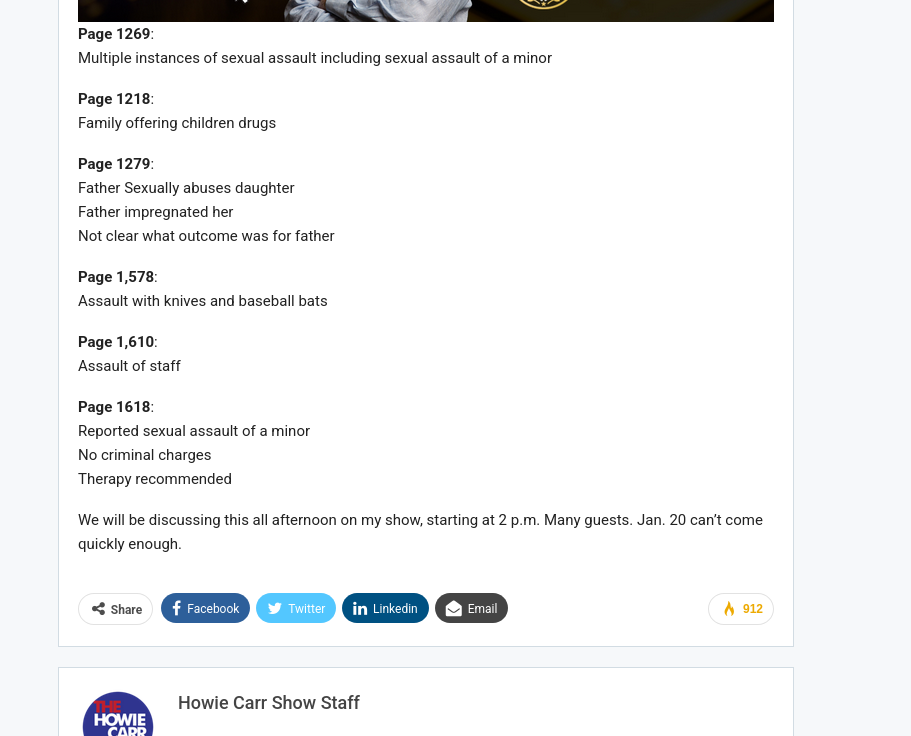
Task: Post to 'Linkedin' using its label
Action: [x=395, y=608]
